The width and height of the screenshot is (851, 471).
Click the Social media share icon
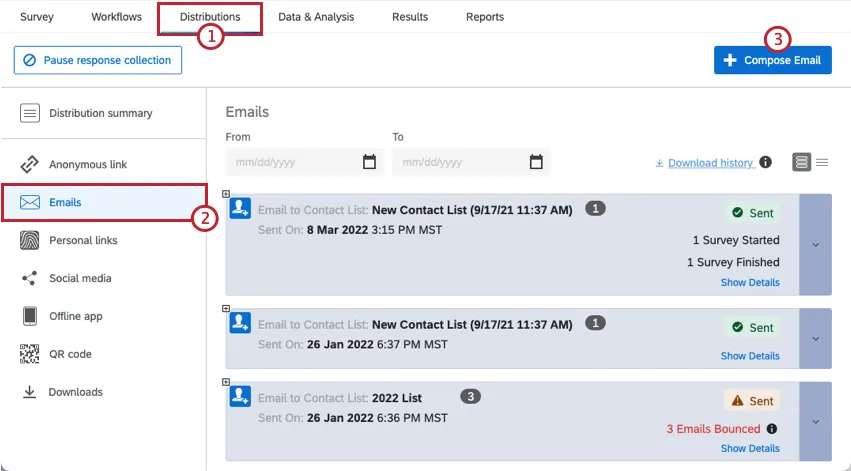pos(29,278)
